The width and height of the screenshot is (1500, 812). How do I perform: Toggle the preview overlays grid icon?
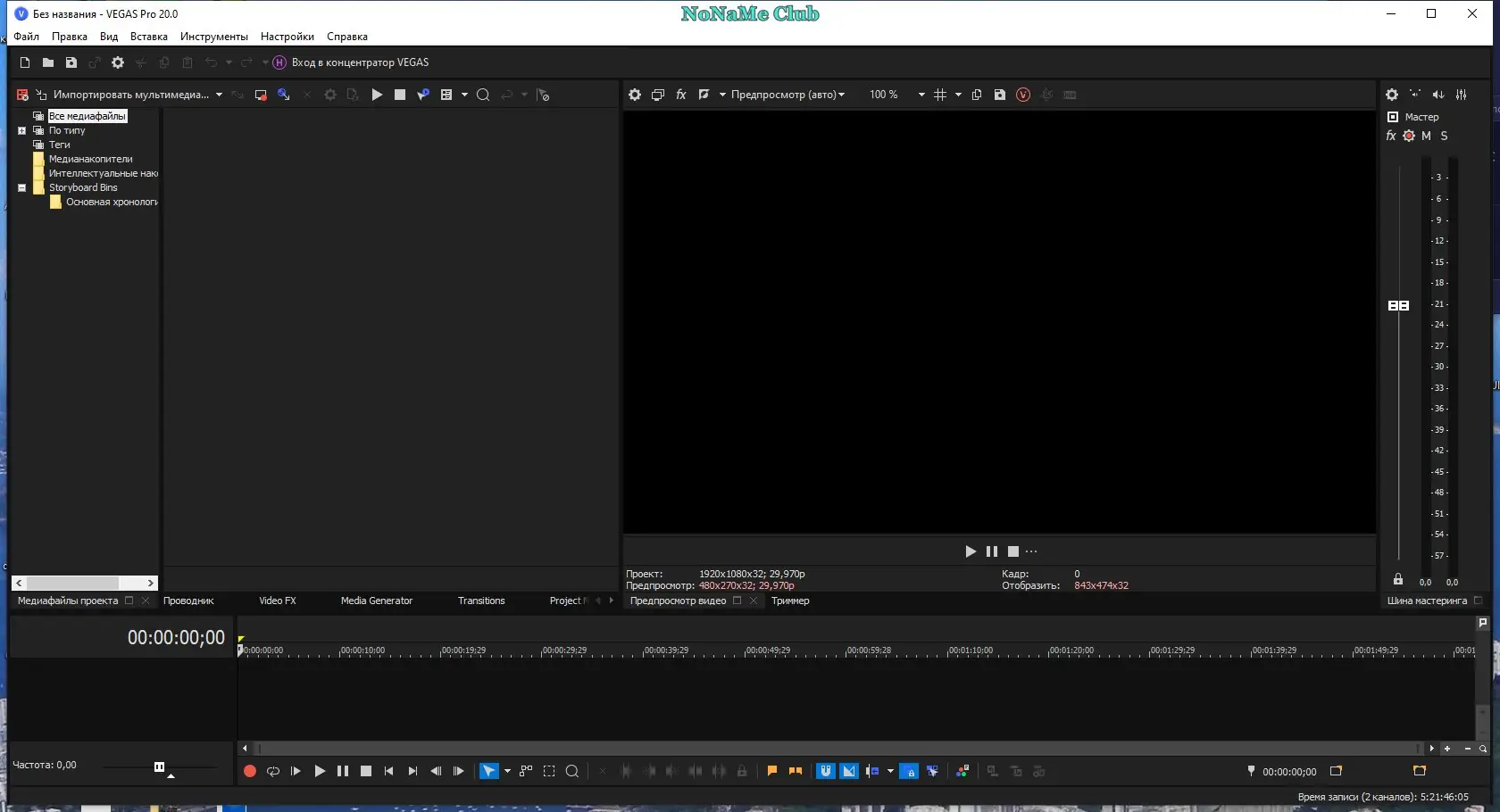point(940,95)
